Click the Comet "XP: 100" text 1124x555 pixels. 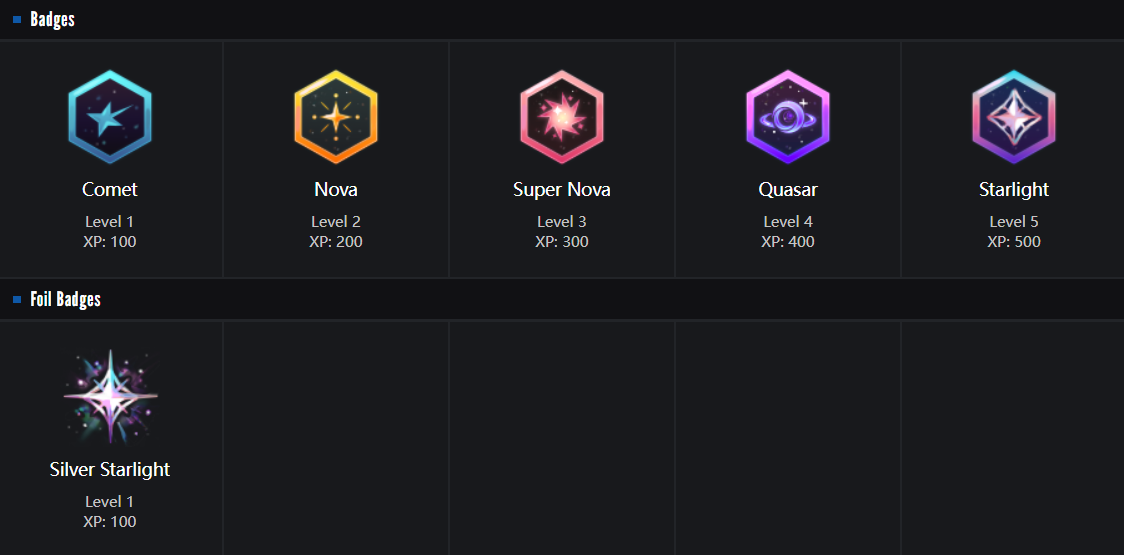point(110,242)
